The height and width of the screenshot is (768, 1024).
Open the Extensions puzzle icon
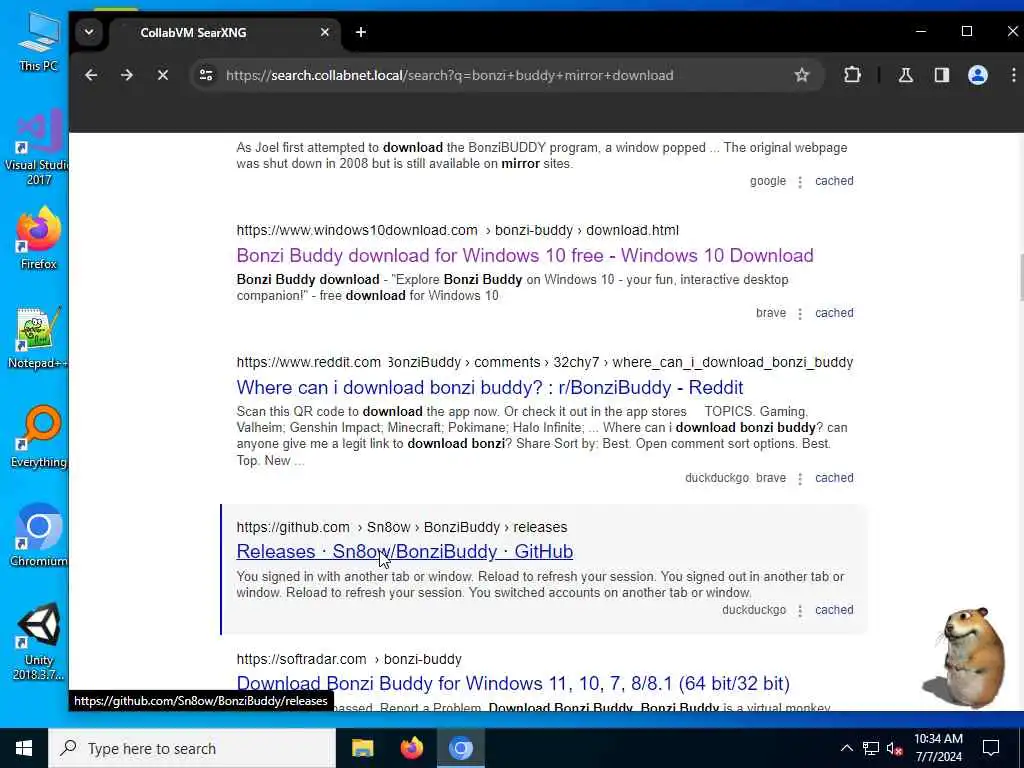point(852,75)
